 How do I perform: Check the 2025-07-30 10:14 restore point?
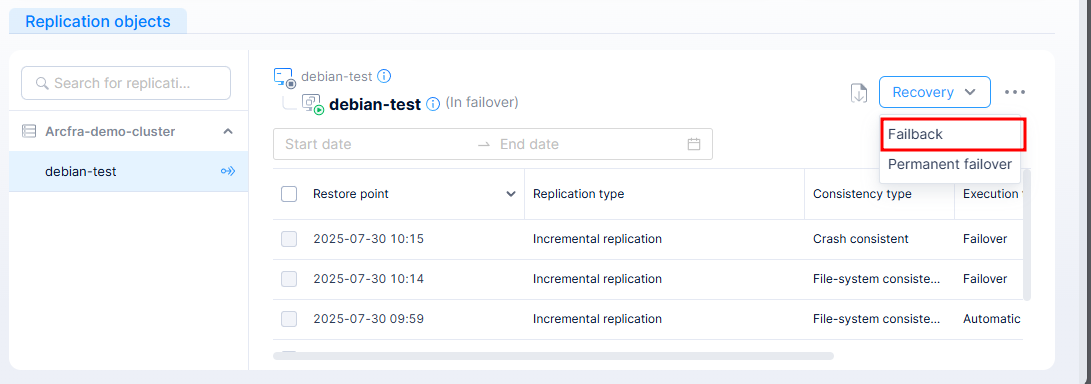289,279
